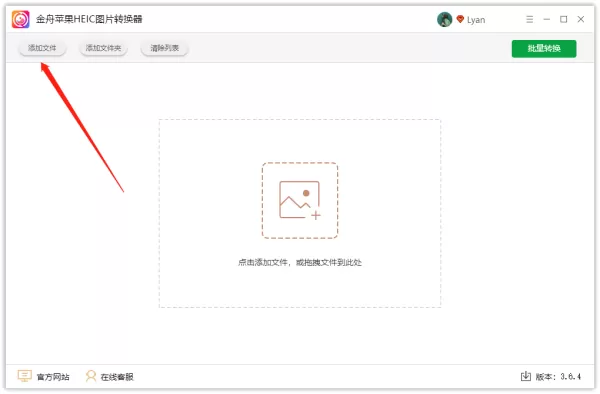600x394 pixels.
Task: Visit the 官方网站 link
Action: pos(53,377)
